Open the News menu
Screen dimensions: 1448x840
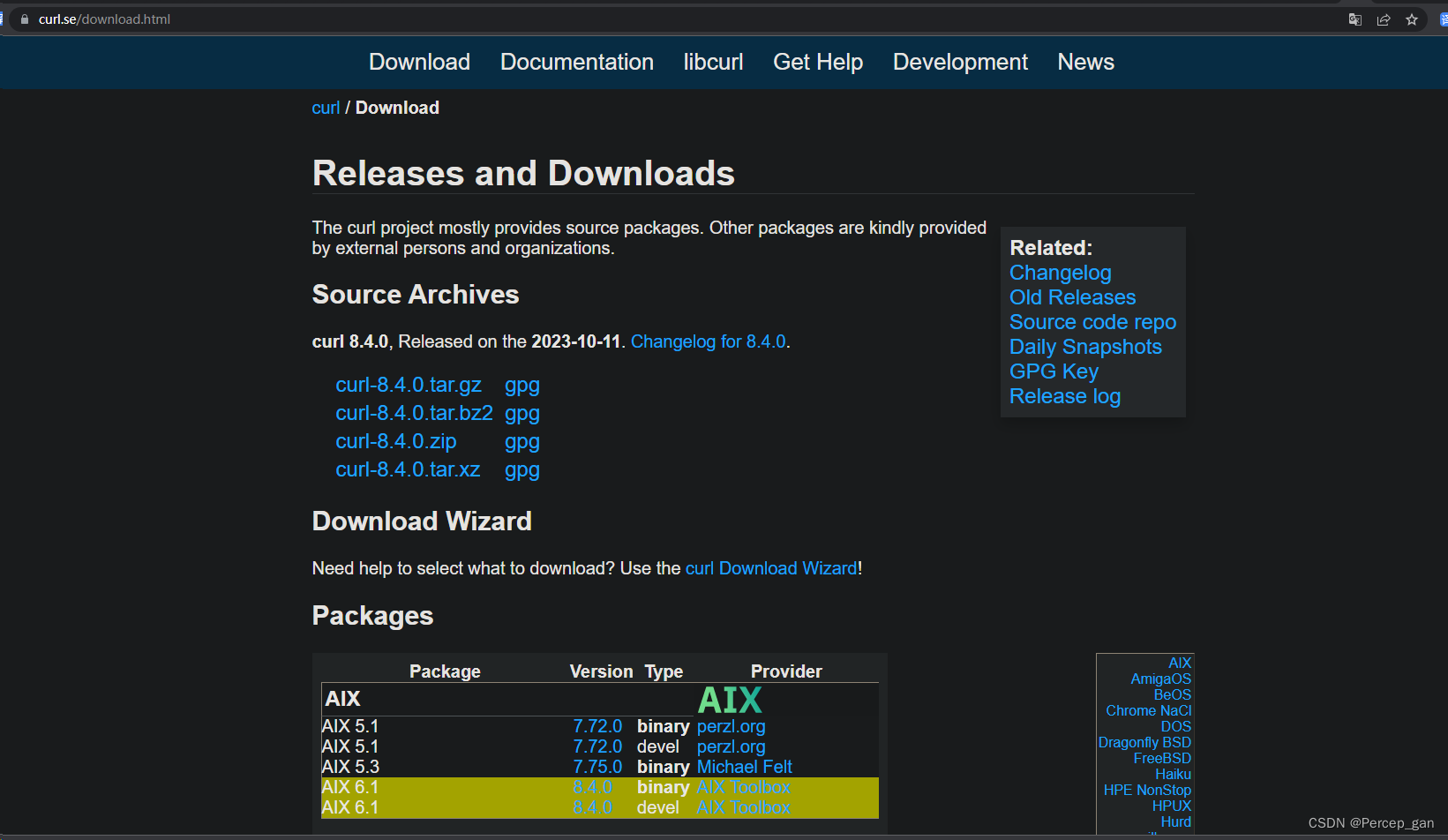(x=1085, y=62)
